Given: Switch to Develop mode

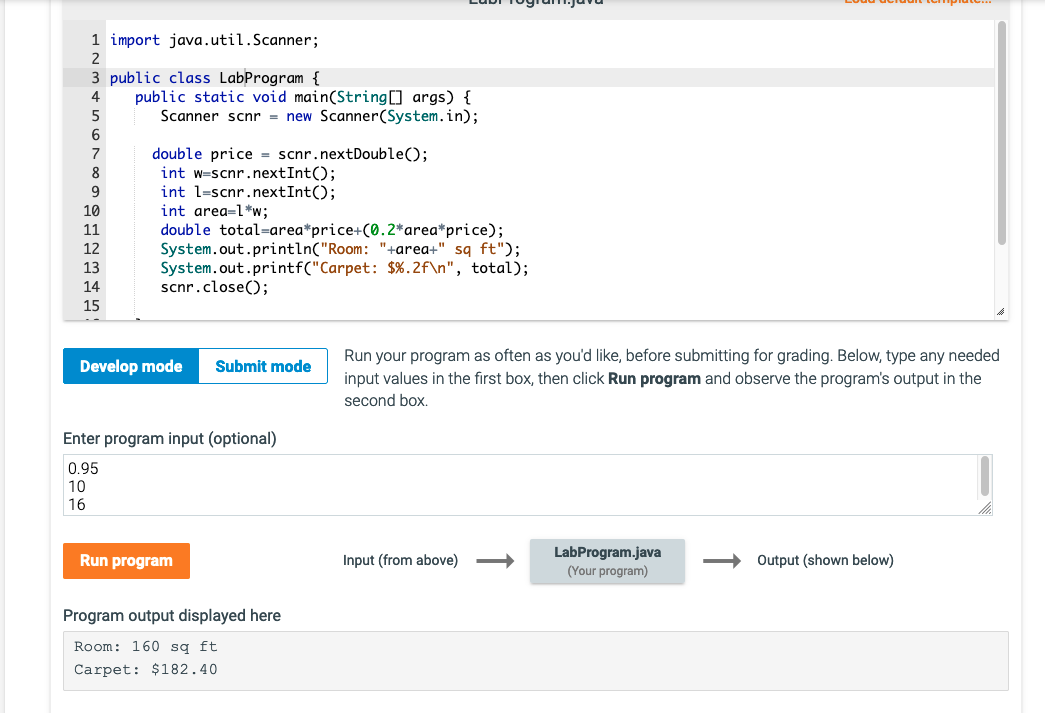Looking at the screenshot, I should [131, 366].
